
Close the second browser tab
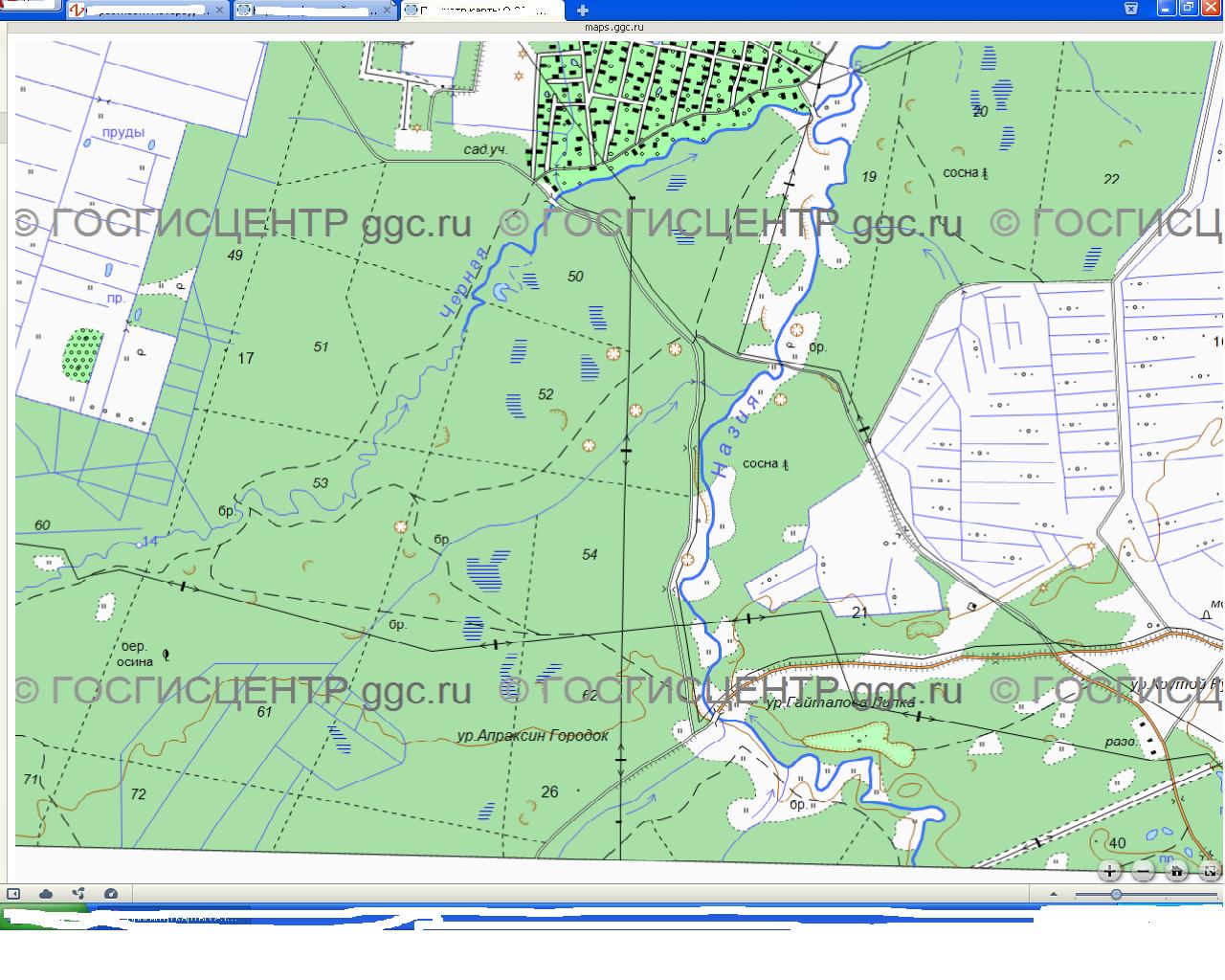coord(388,11)
